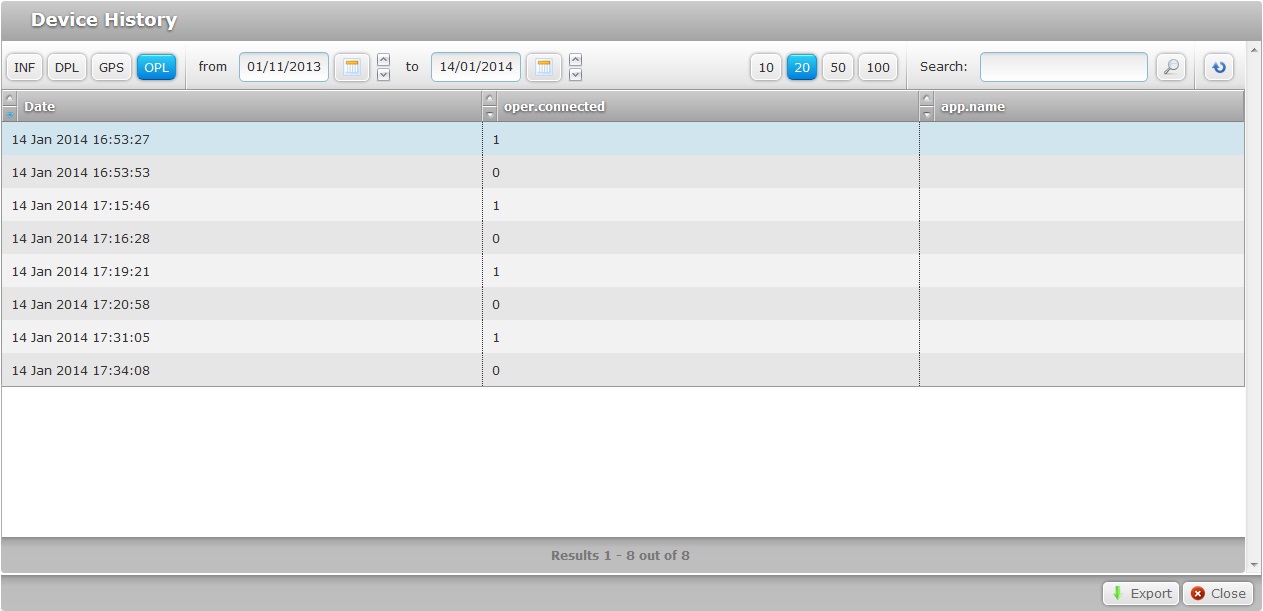Sort the Date column ascending

pyautogui.click(x=8, y=100)
